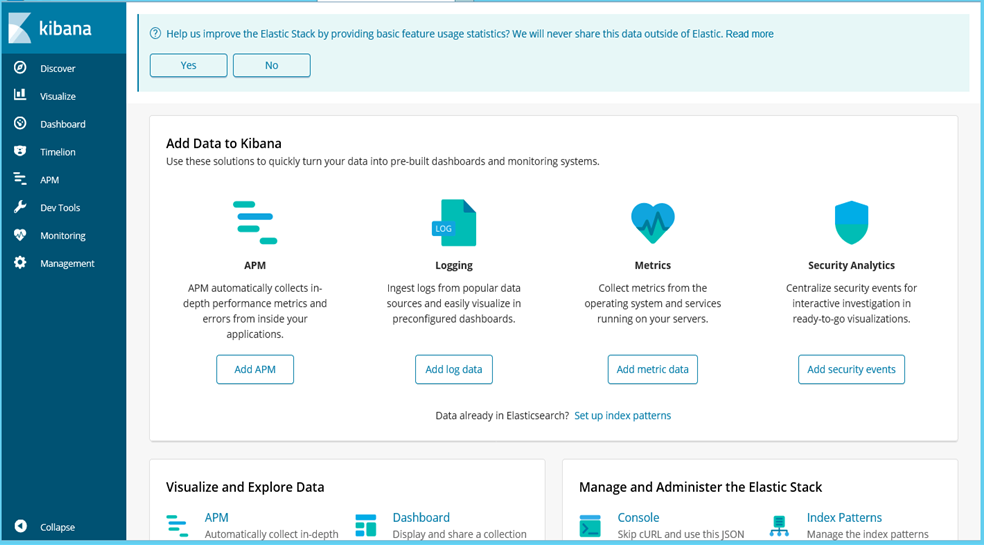Open Visualize via bar chart icon
Image resolution: width=984 pixels, height=545 pixels.
click(x=20, y=95)
